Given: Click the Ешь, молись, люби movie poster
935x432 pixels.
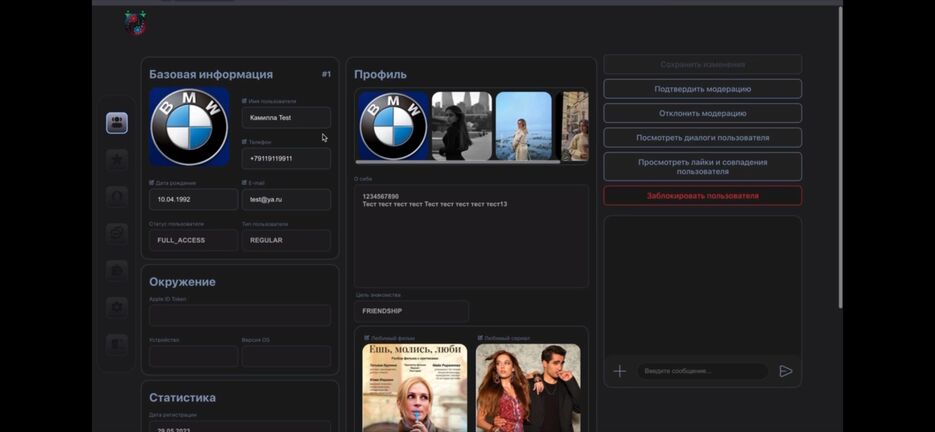Looking at the screenshot, I should [x=415, y=388].
